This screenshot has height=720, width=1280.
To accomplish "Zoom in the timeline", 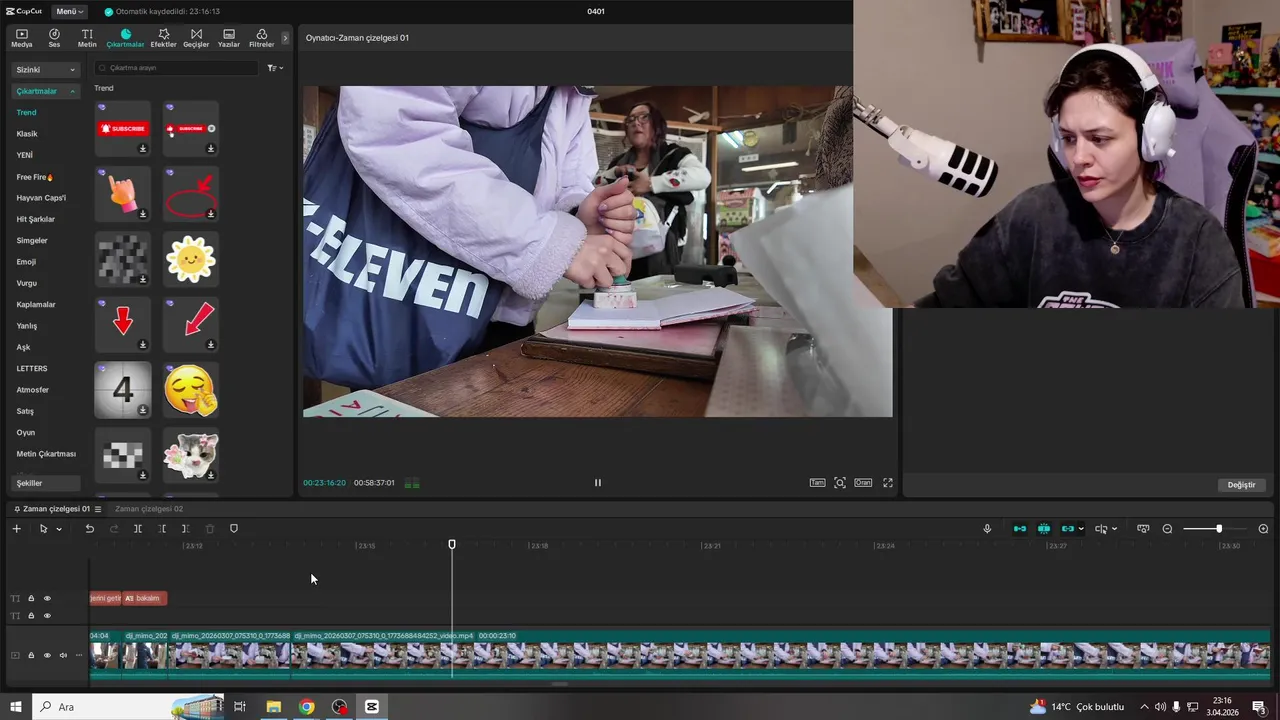I will tap(1263, 529).
